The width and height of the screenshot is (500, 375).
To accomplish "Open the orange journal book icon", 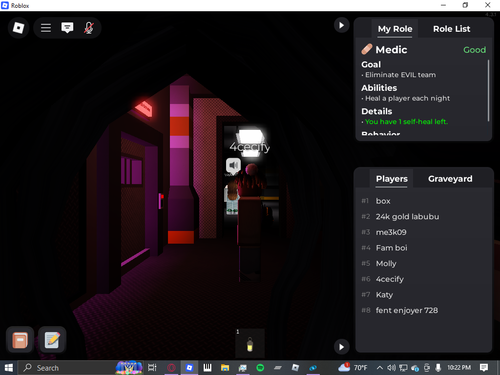I will coord(20,340).
